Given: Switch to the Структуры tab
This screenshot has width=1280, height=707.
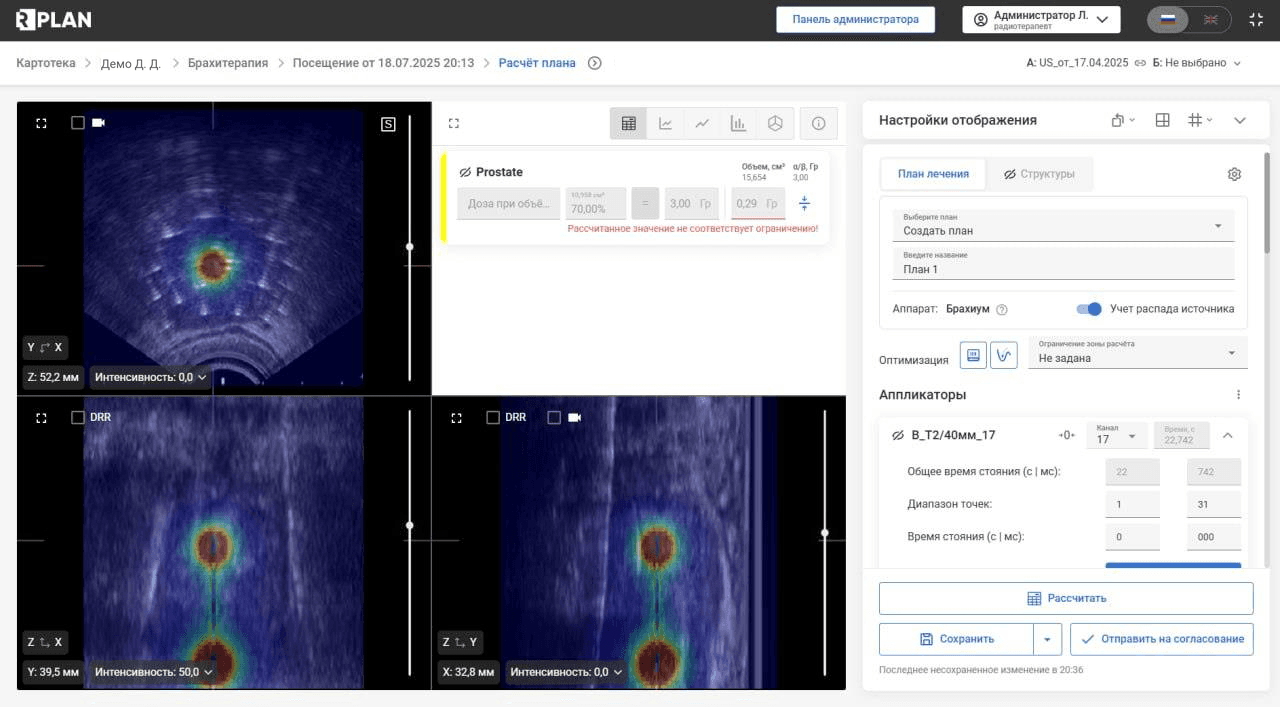Looking at the screenshot, I should [1039, 174].
